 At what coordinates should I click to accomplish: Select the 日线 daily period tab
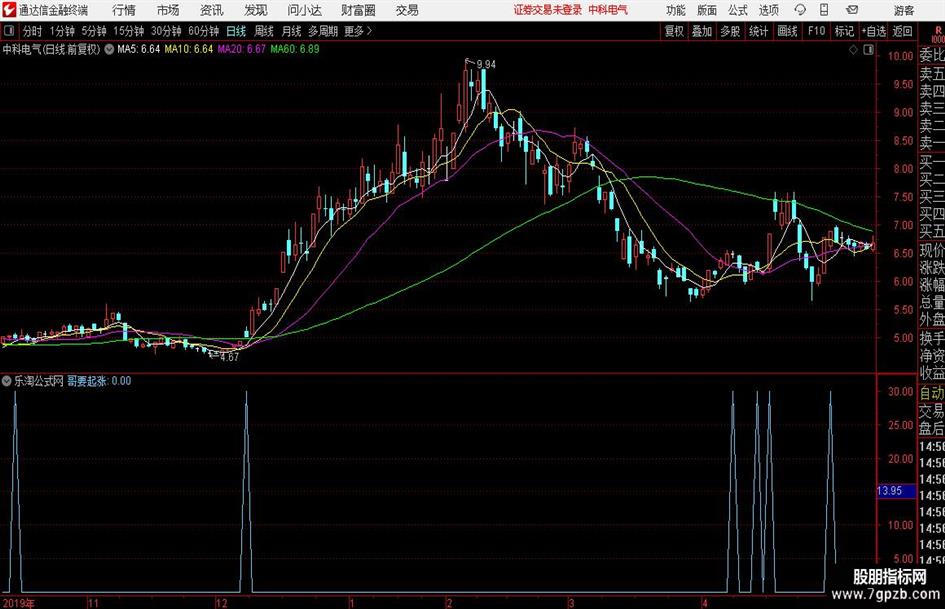(x=236, y=31)
